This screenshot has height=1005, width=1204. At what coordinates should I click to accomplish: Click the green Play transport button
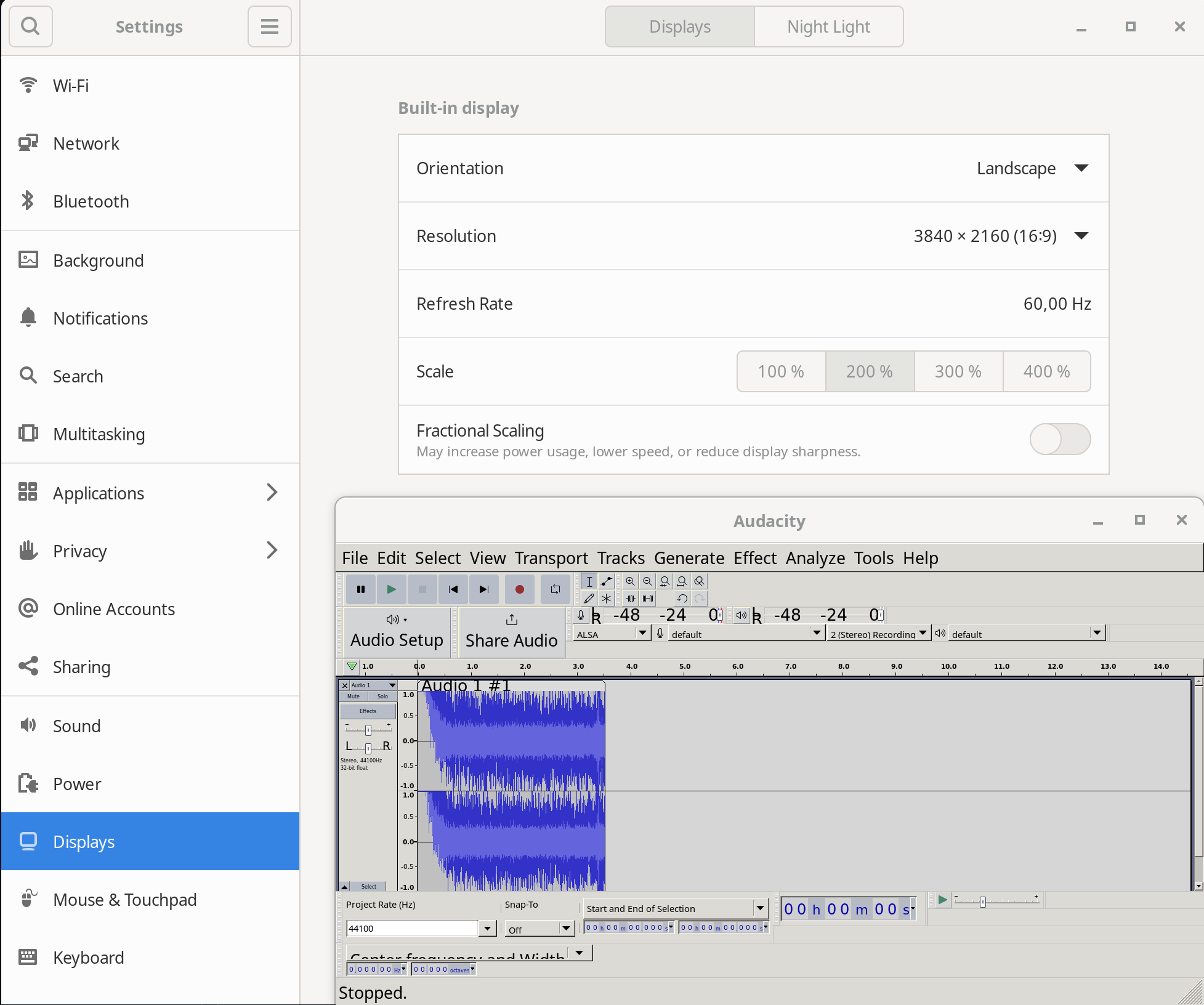pyautogui.click(x=391, y=589)
